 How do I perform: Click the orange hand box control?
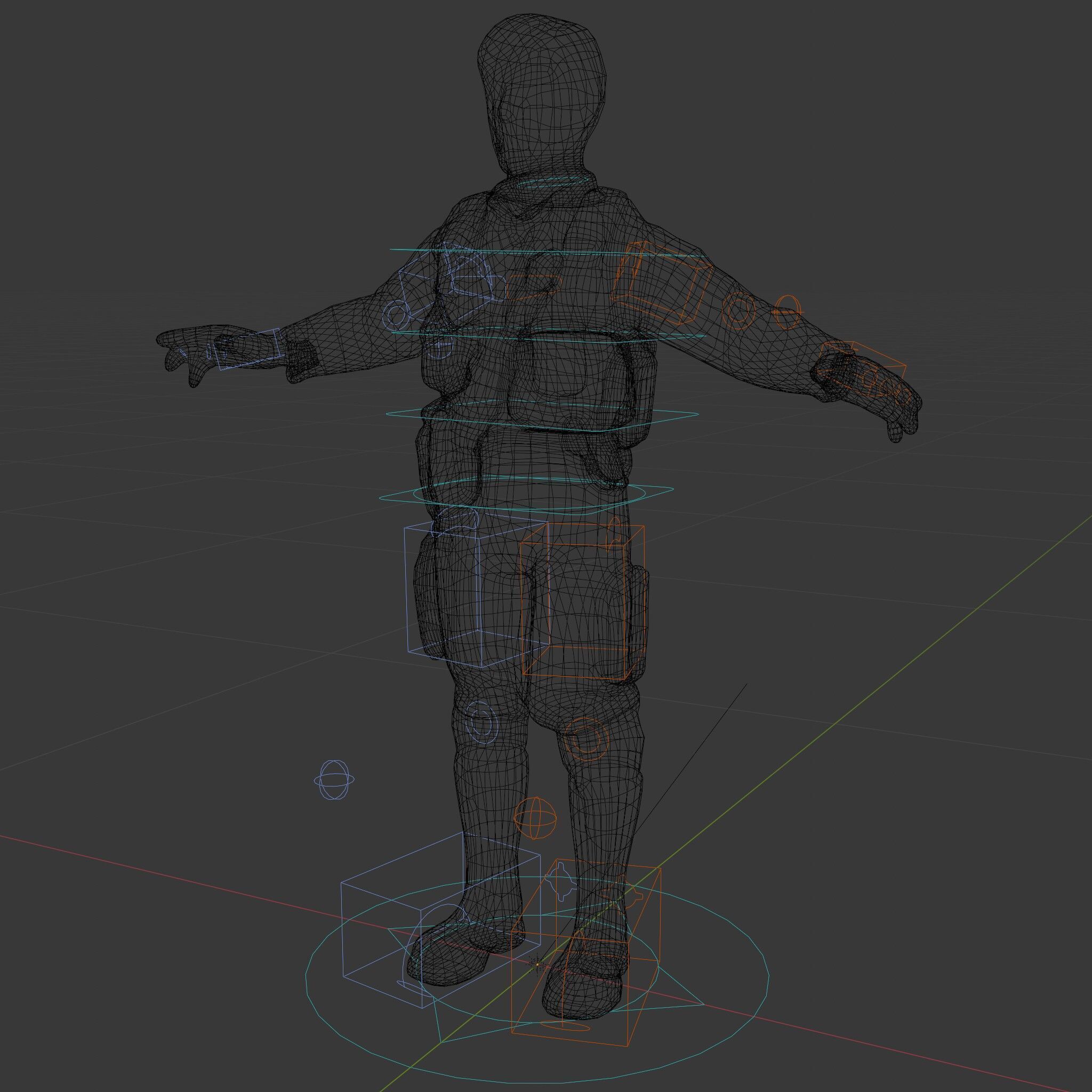[x=861, y=370]
